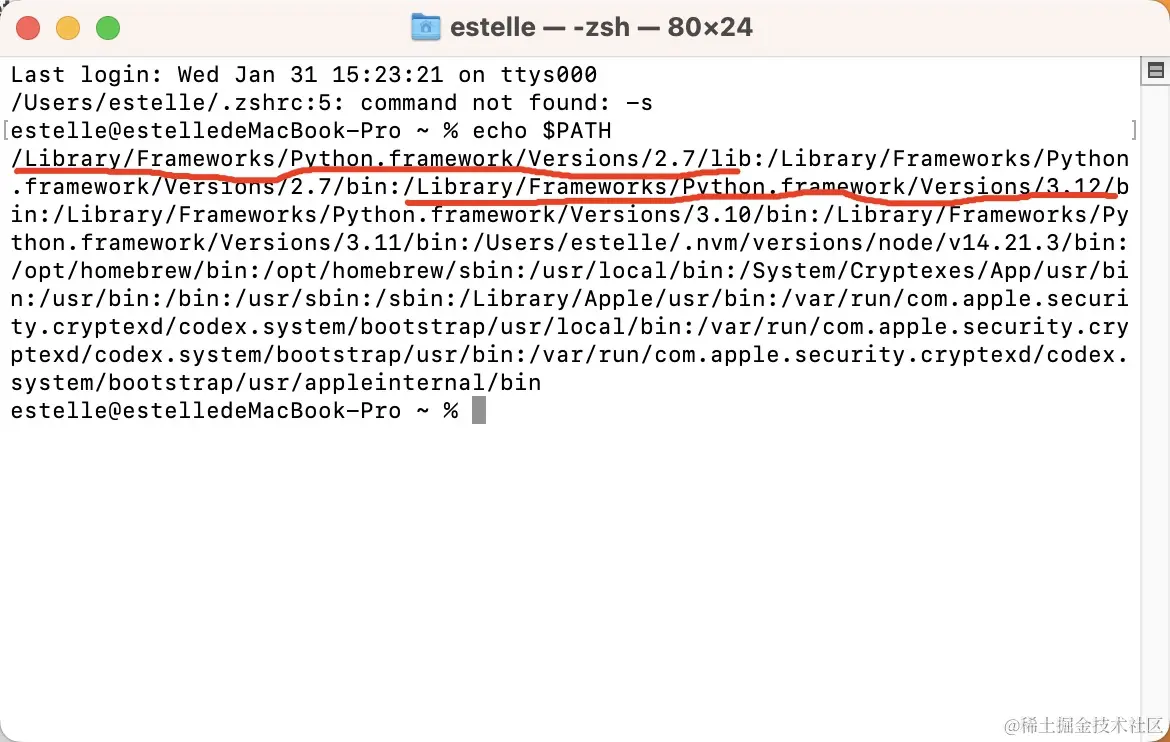Screen dimensions: 1170x742
Task: Close the terminal window with red button
Action: coord(28,28)
